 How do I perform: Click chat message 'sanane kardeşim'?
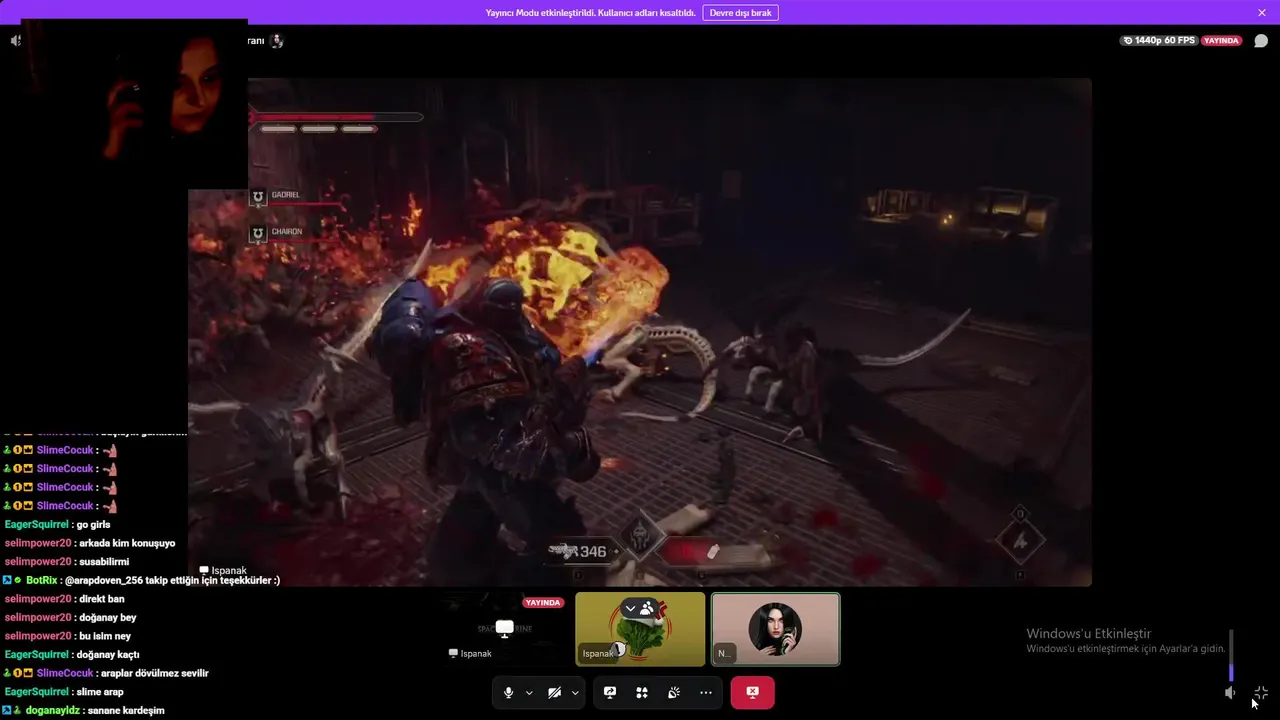[126, 711]
